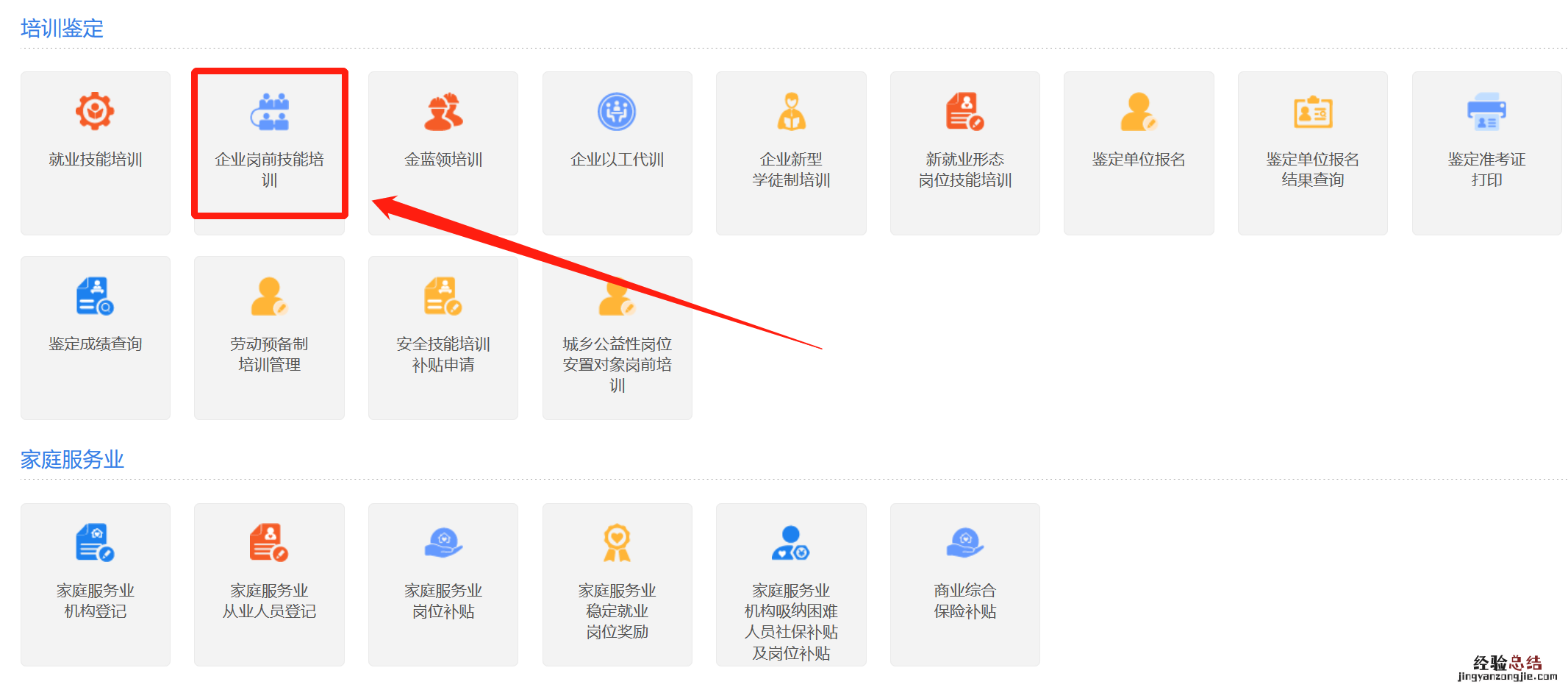Click the 培训鉴定 section heading
The width and height of the screenshot is (1568, 690).
(62, 29)
